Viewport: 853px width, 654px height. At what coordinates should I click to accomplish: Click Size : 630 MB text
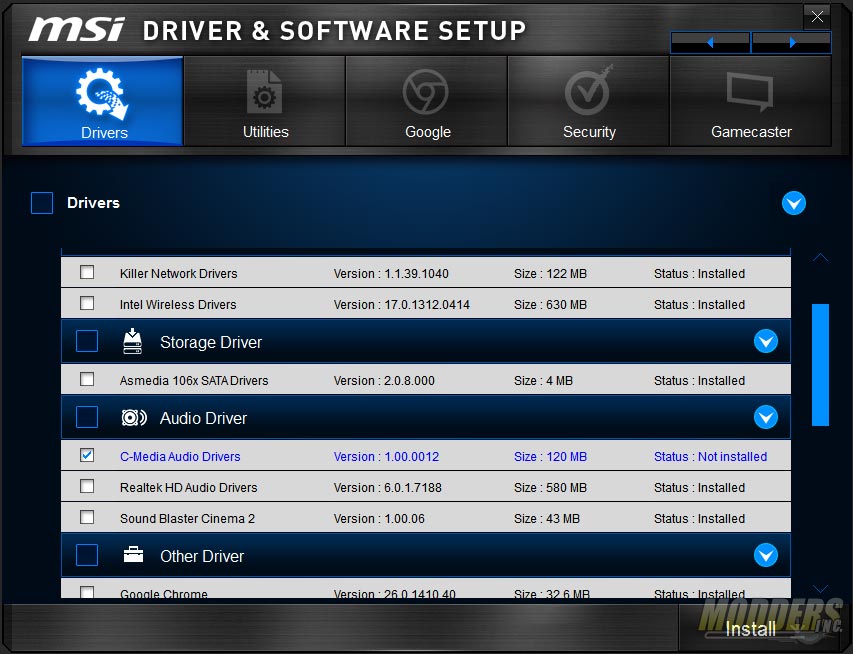click(551, 305)
